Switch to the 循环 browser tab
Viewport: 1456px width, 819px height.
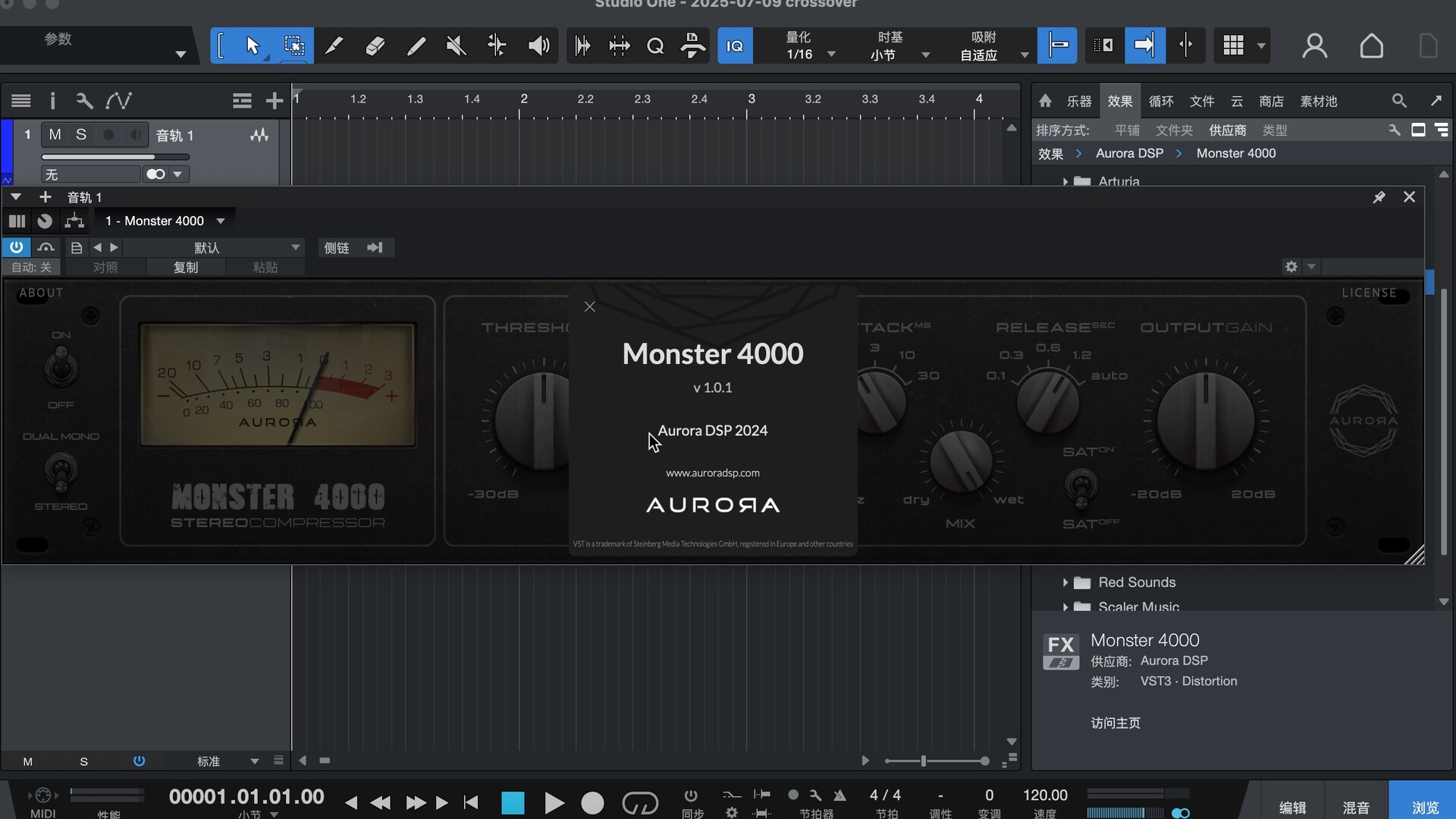pos(1160,101)
